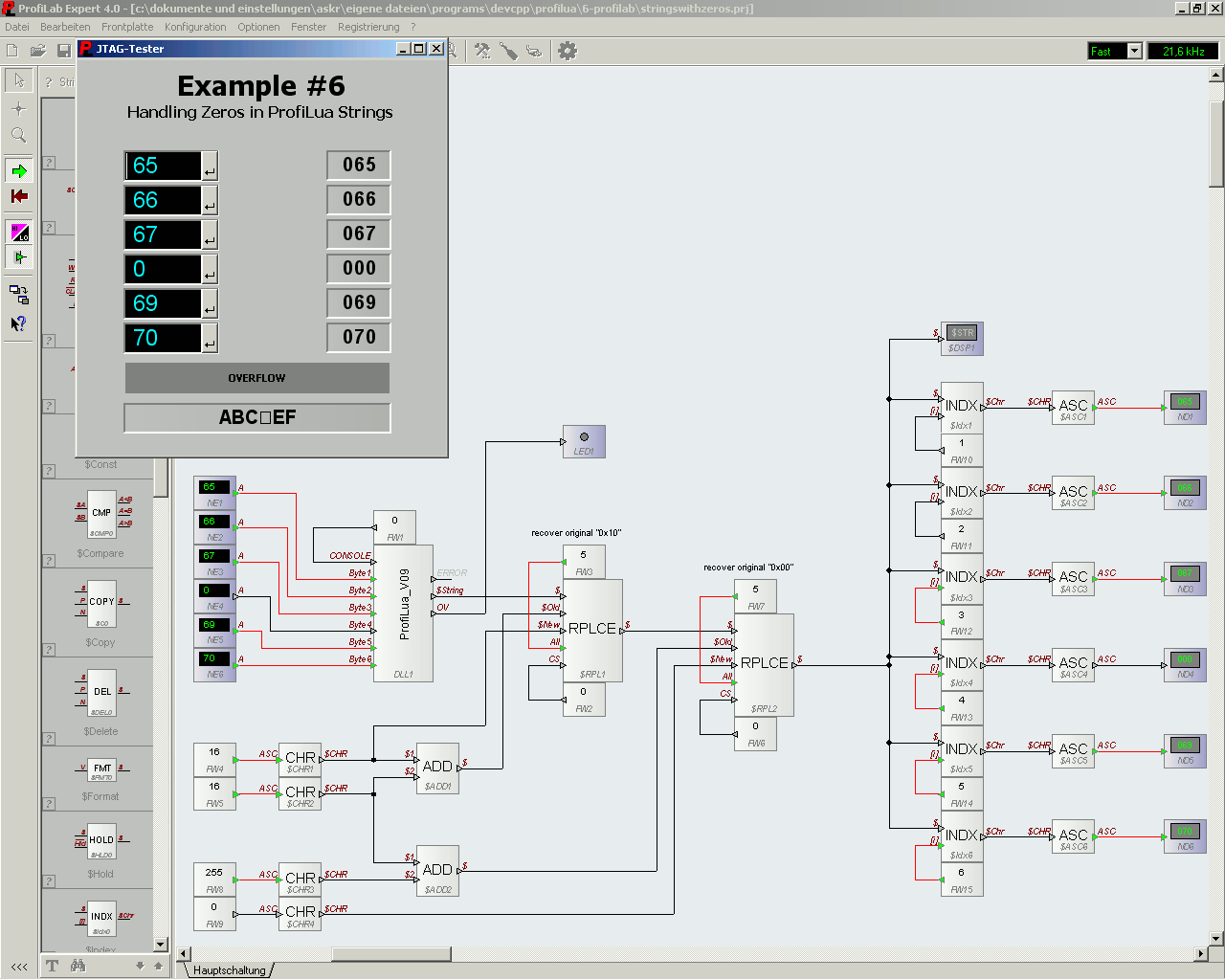Screen dimensions: 1225x980
Task: Click the enter button beside value 69
Action: click(210, 303)
